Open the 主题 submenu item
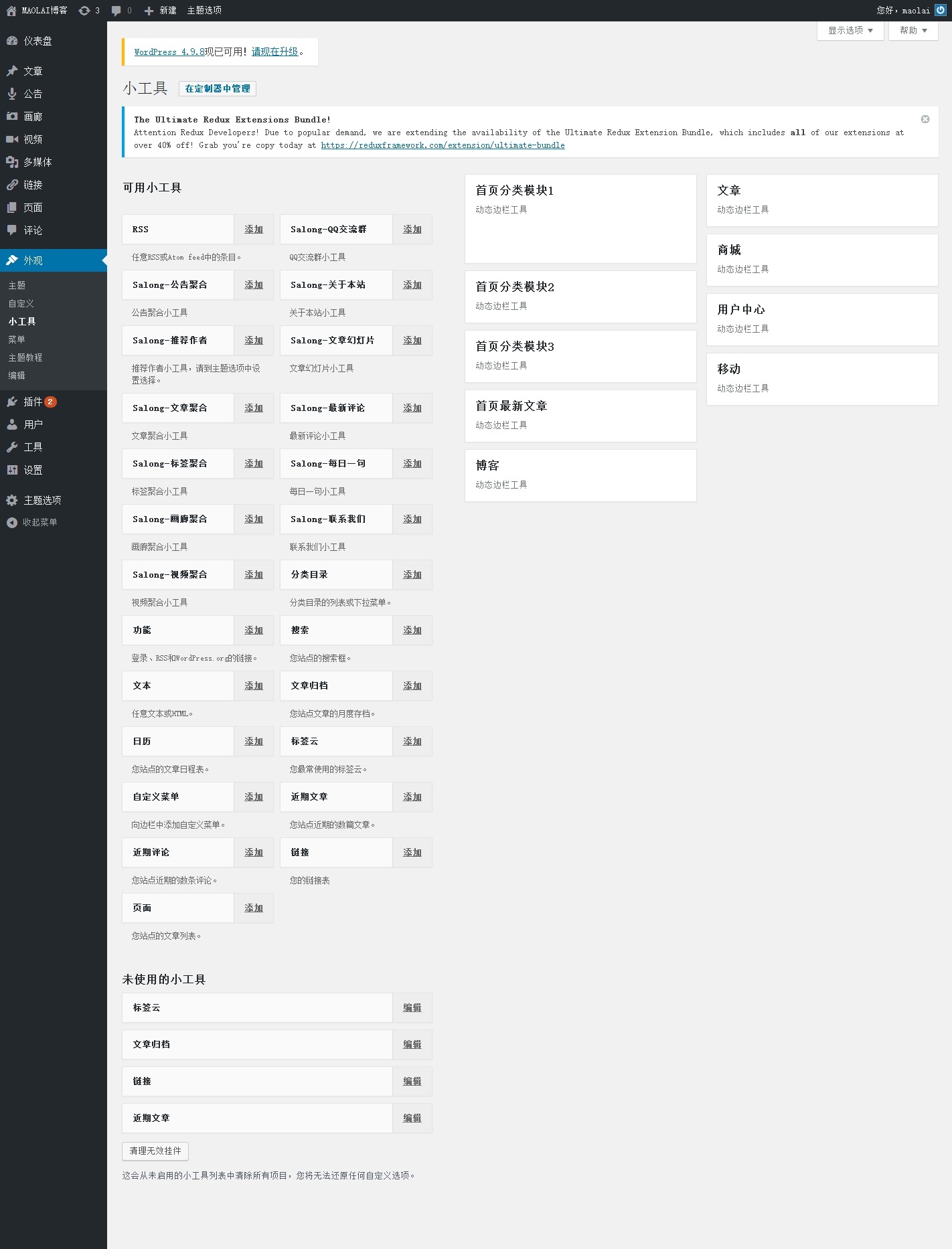952x1249 pixels. pyautogui.click(x=17, y=285)
